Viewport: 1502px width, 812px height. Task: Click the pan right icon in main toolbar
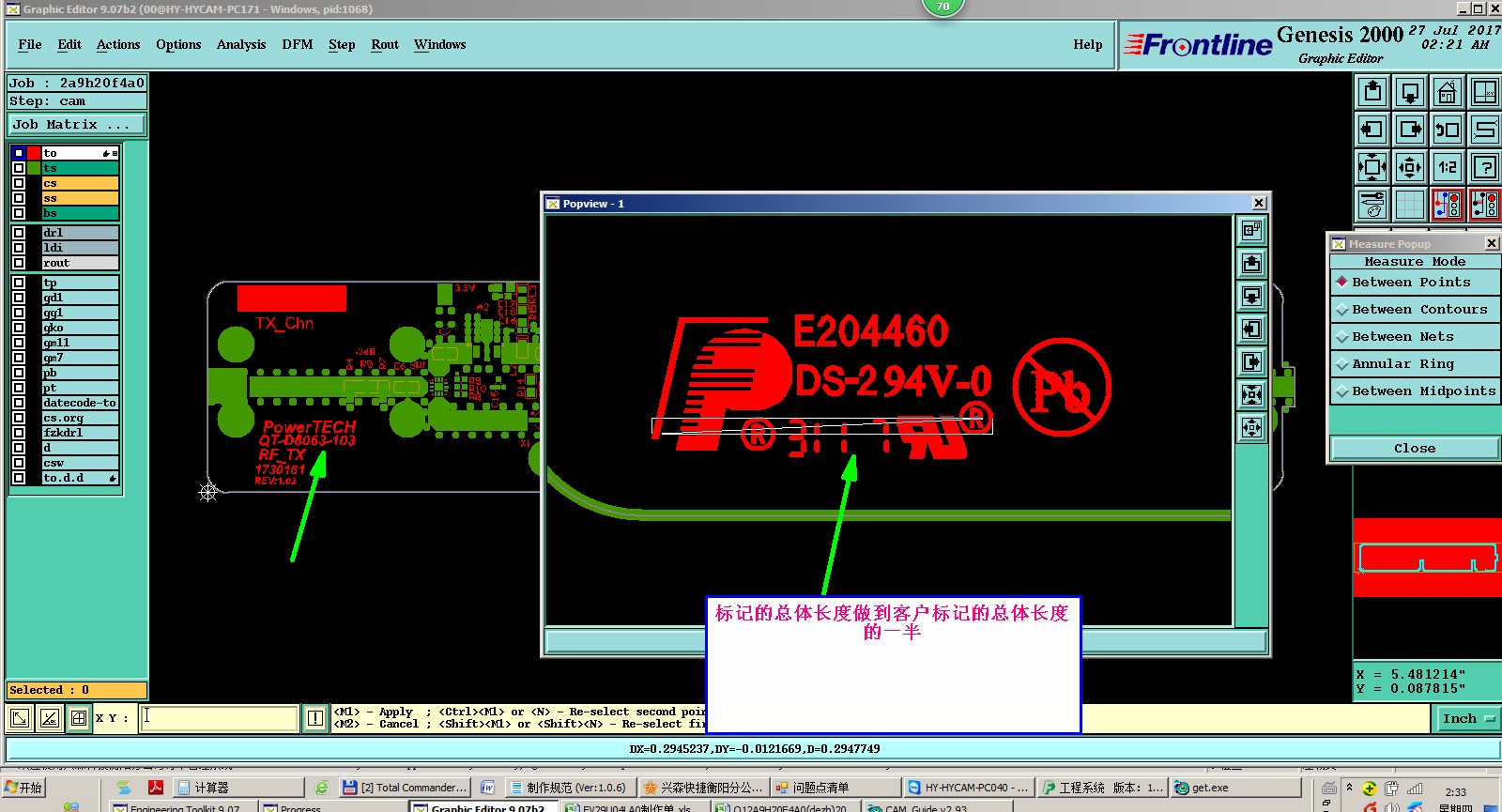[1410, 130]
